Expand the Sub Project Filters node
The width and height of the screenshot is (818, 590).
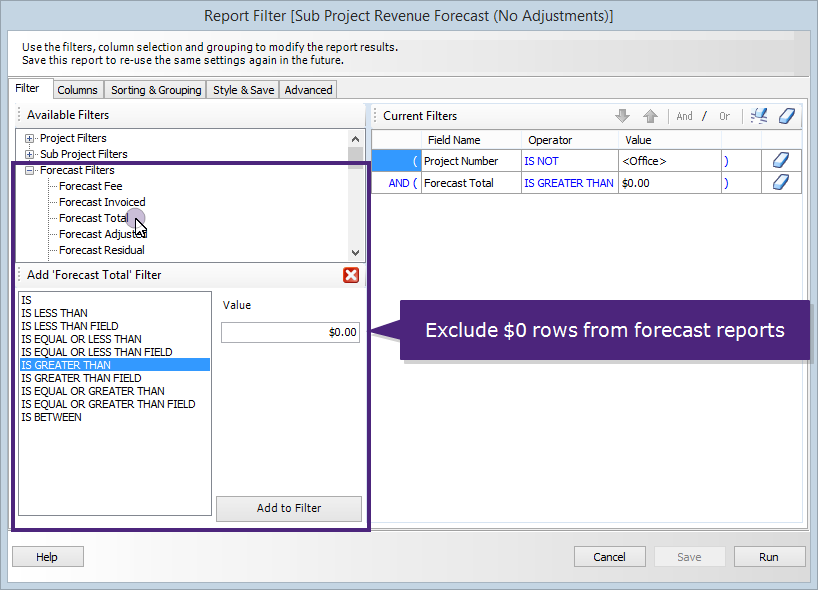click(x=30, y=154)
